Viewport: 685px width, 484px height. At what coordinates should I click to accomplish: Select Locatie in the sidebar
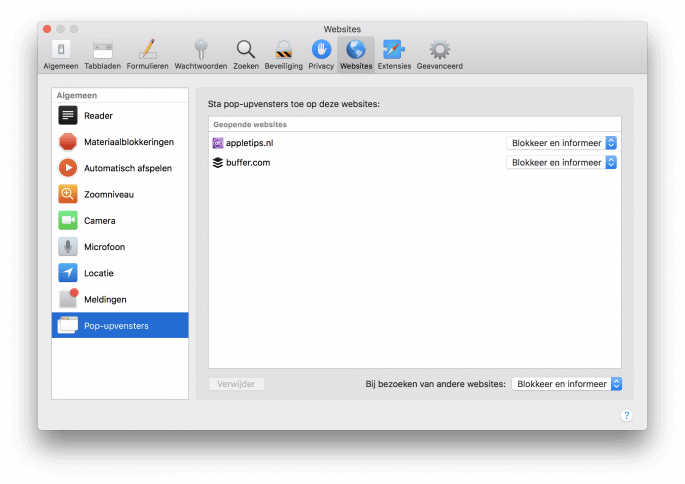click(x=120, y=273)
